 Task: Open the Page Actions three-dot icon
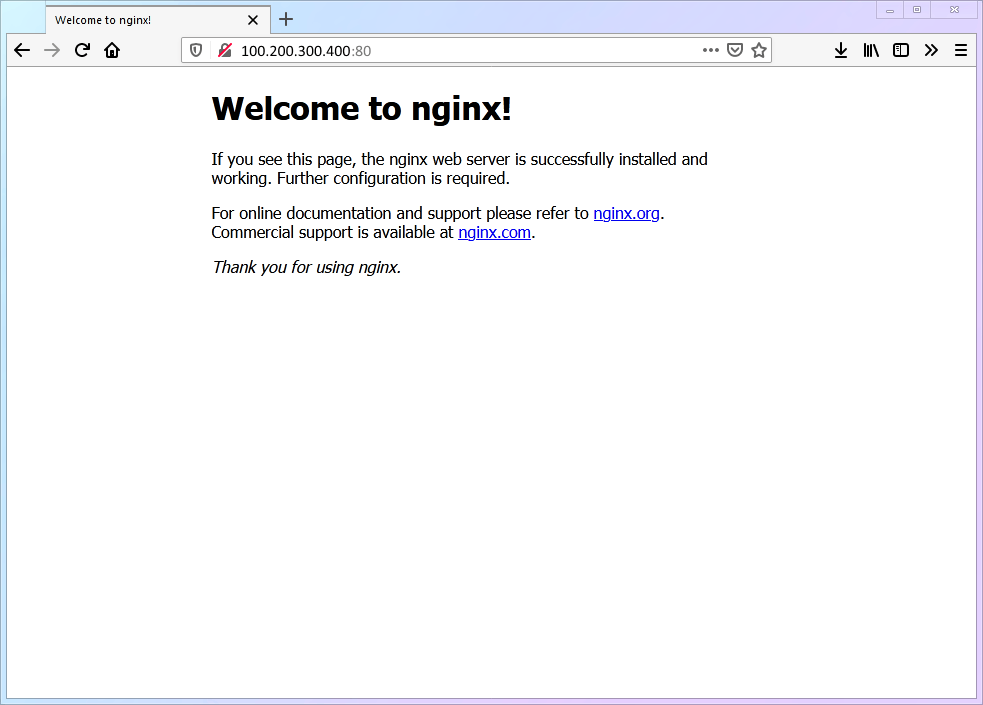[x=710, y=50]
